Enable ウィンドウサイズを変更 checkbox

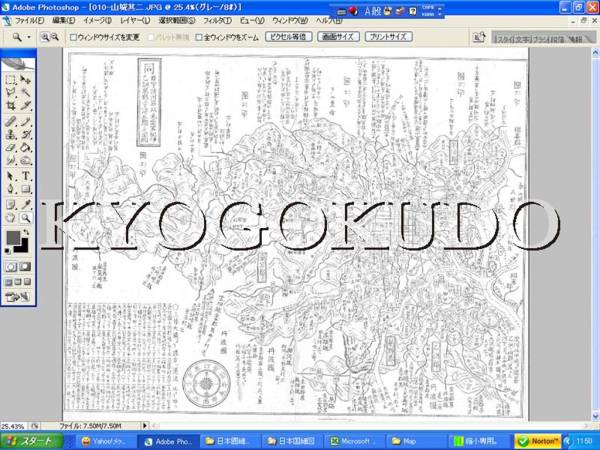click(x=73, y=37)
